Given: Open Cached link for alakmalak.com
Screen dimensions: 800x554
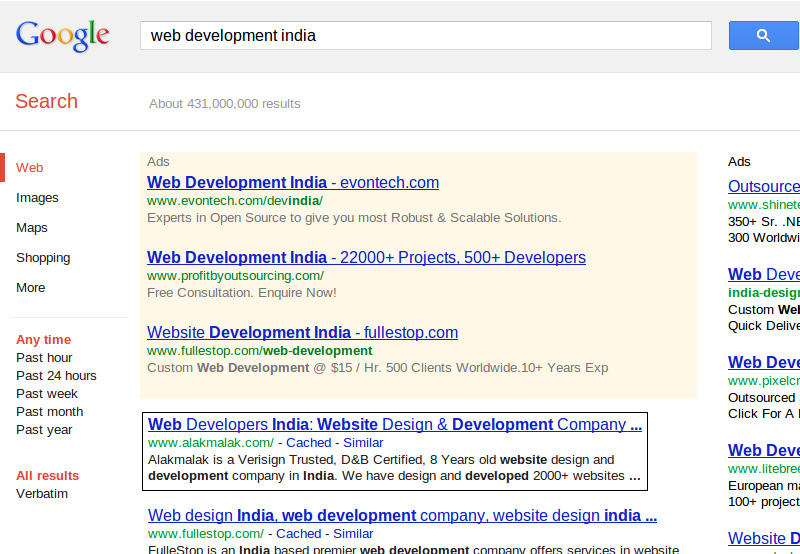Looking at the screenshot, I should (x=309, y=443).
